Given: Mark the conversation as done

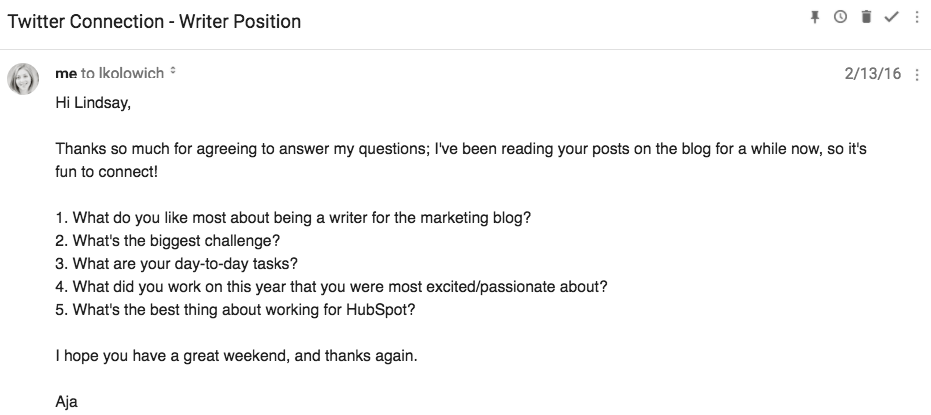Looking at the screenshot, I should point(892,17).
